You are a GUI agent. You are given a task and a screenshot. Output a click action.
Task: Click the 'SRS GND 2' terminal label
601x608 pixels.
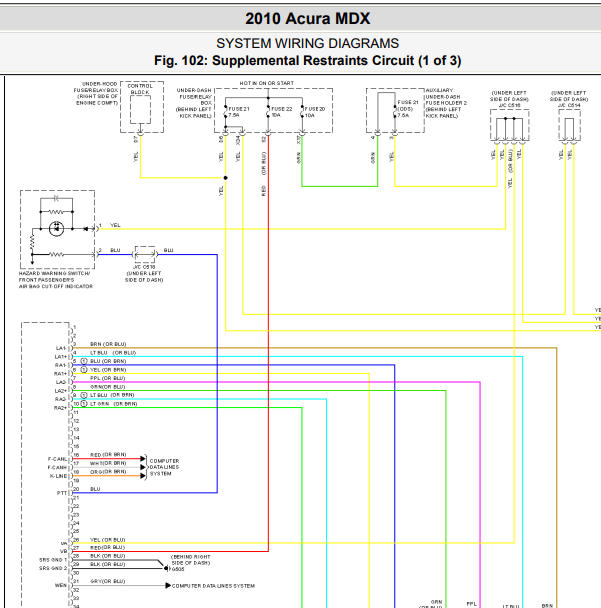[53, 568]
